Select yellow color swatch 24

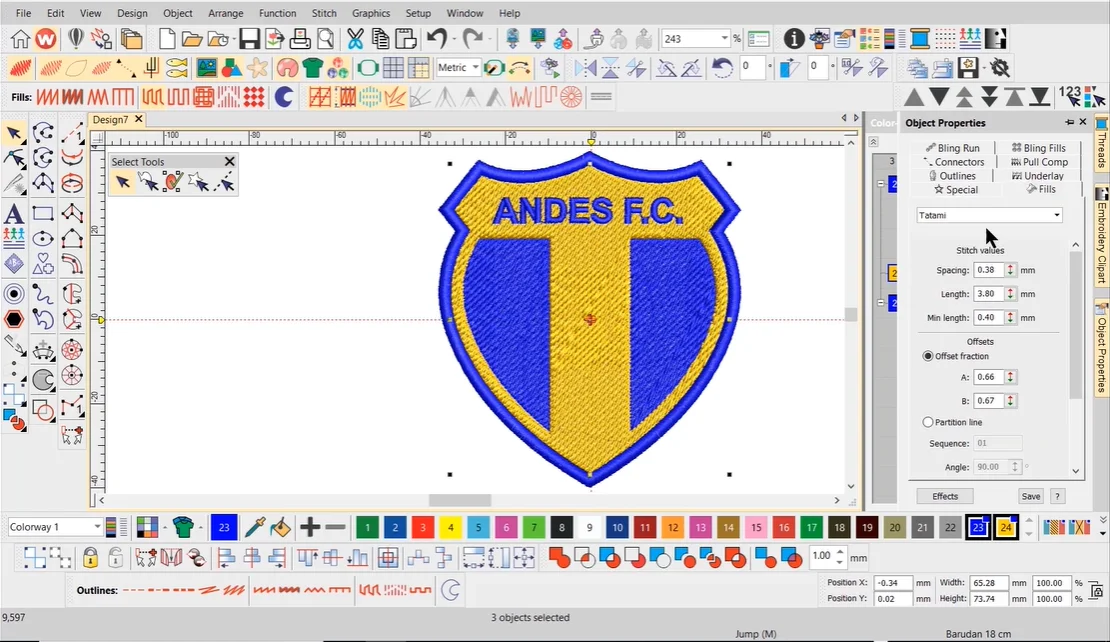tap(1005, 527)
